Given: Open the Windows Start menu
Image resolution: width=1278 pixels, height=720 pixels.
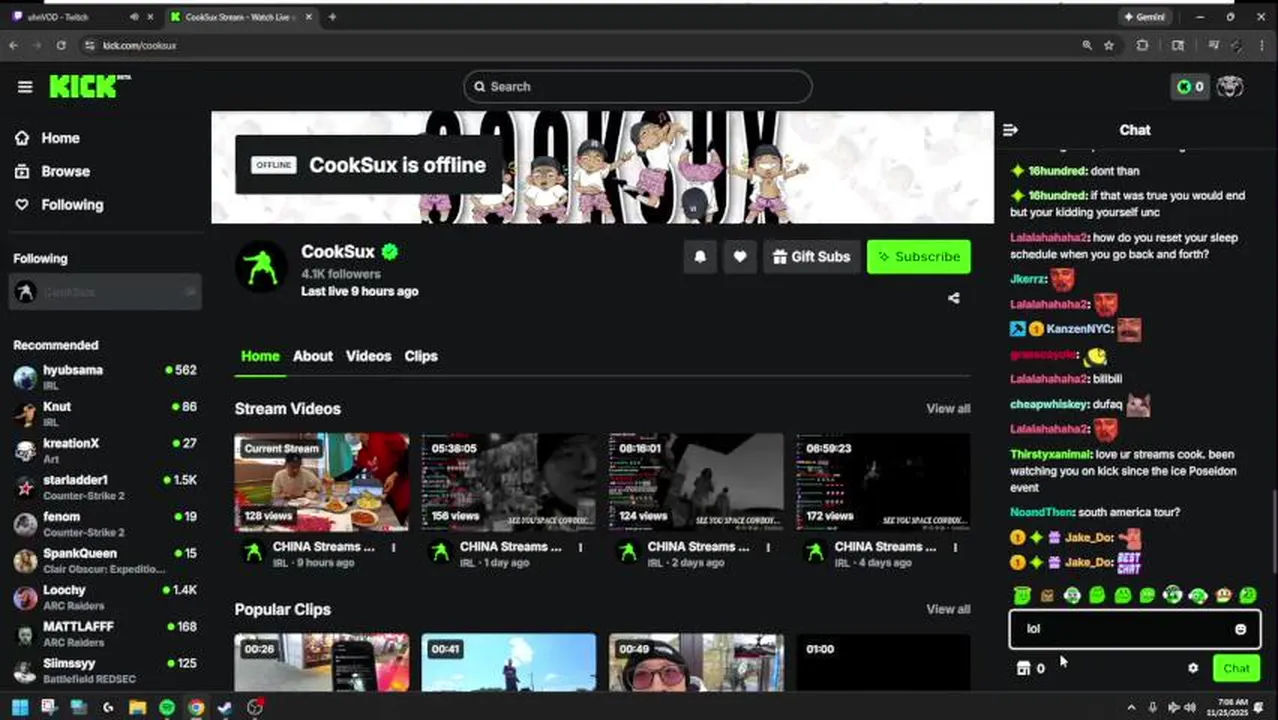Looking at the screenshot, I should tap(20, 708).
